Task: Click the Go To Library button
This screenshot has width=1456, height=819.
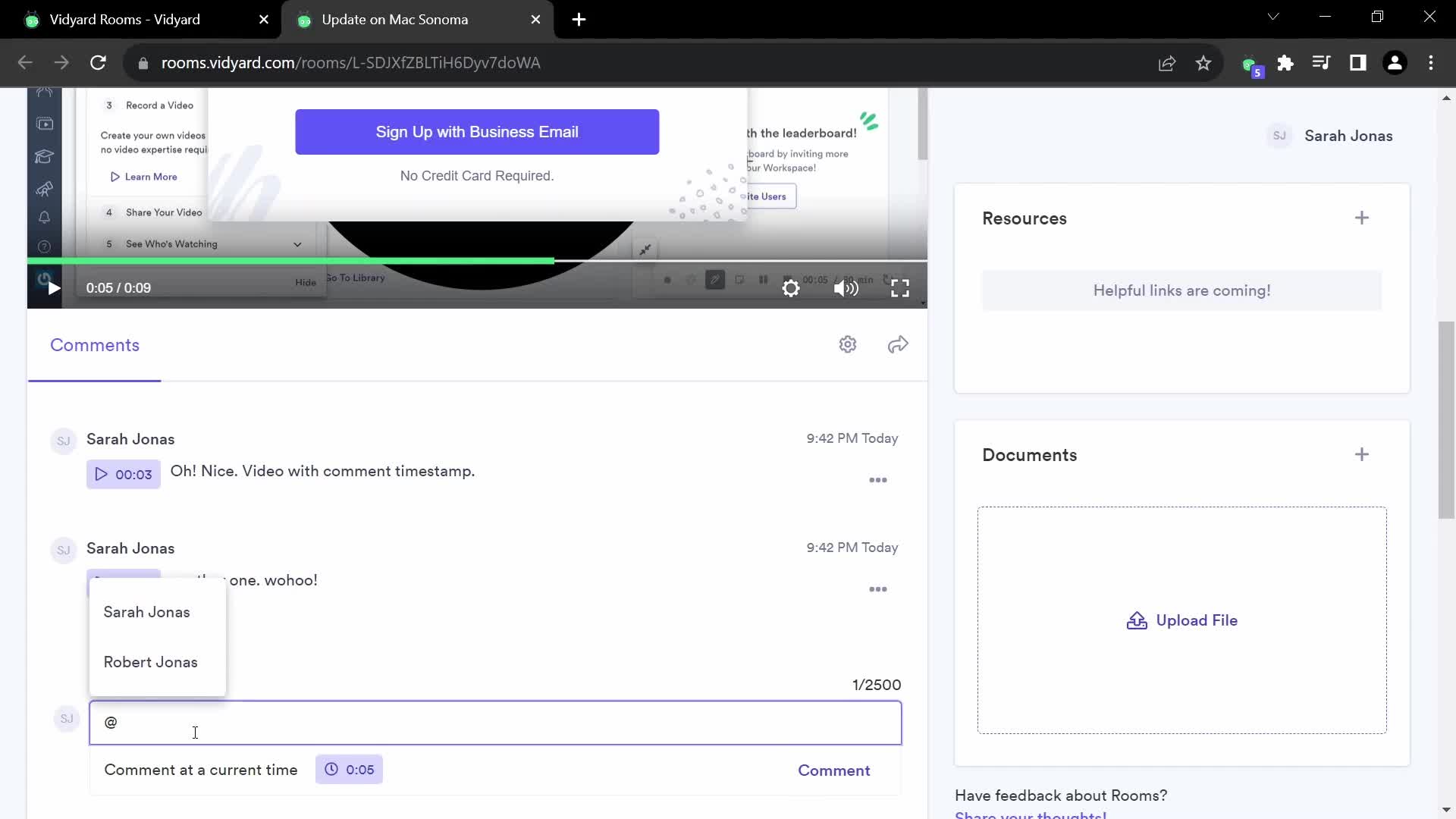Action: click(357, 278)
